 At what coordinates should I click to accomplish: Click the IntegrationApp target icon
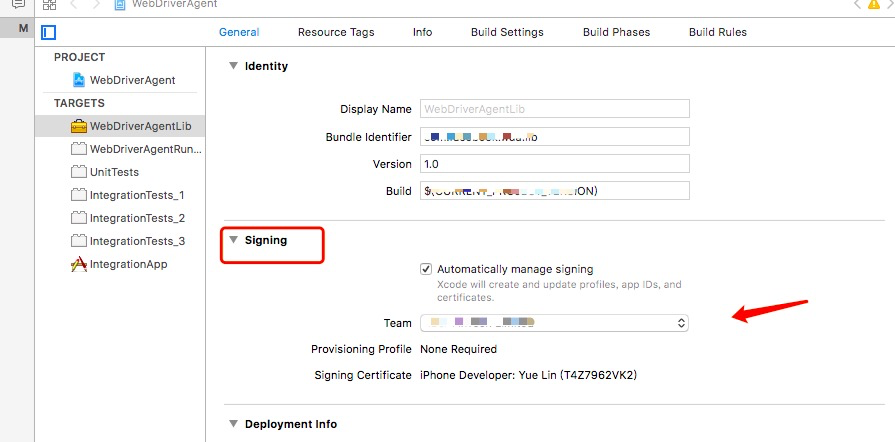(79, 264)
